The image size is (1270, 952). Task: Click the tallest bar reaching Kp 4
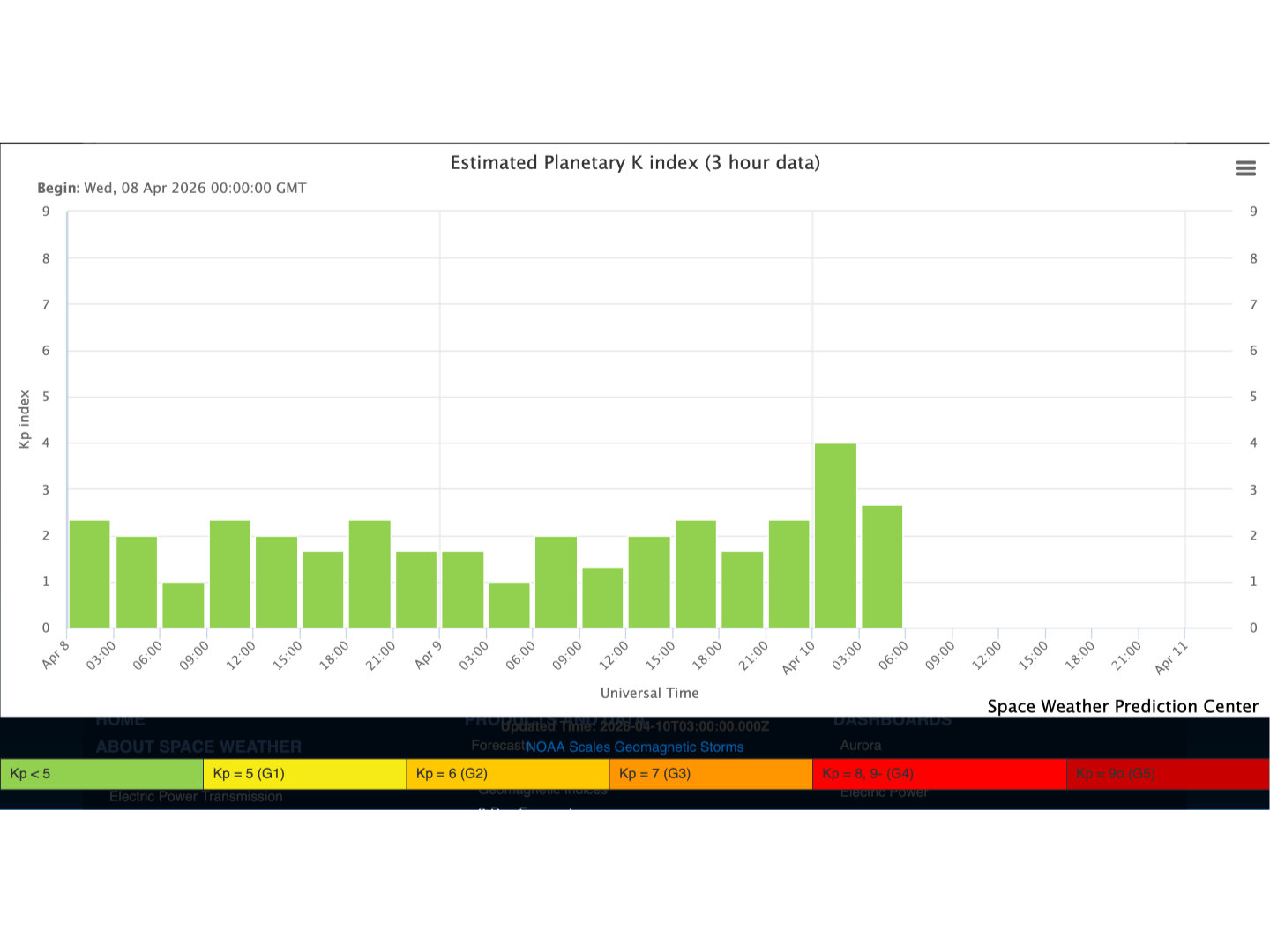(x=835, y=536)
